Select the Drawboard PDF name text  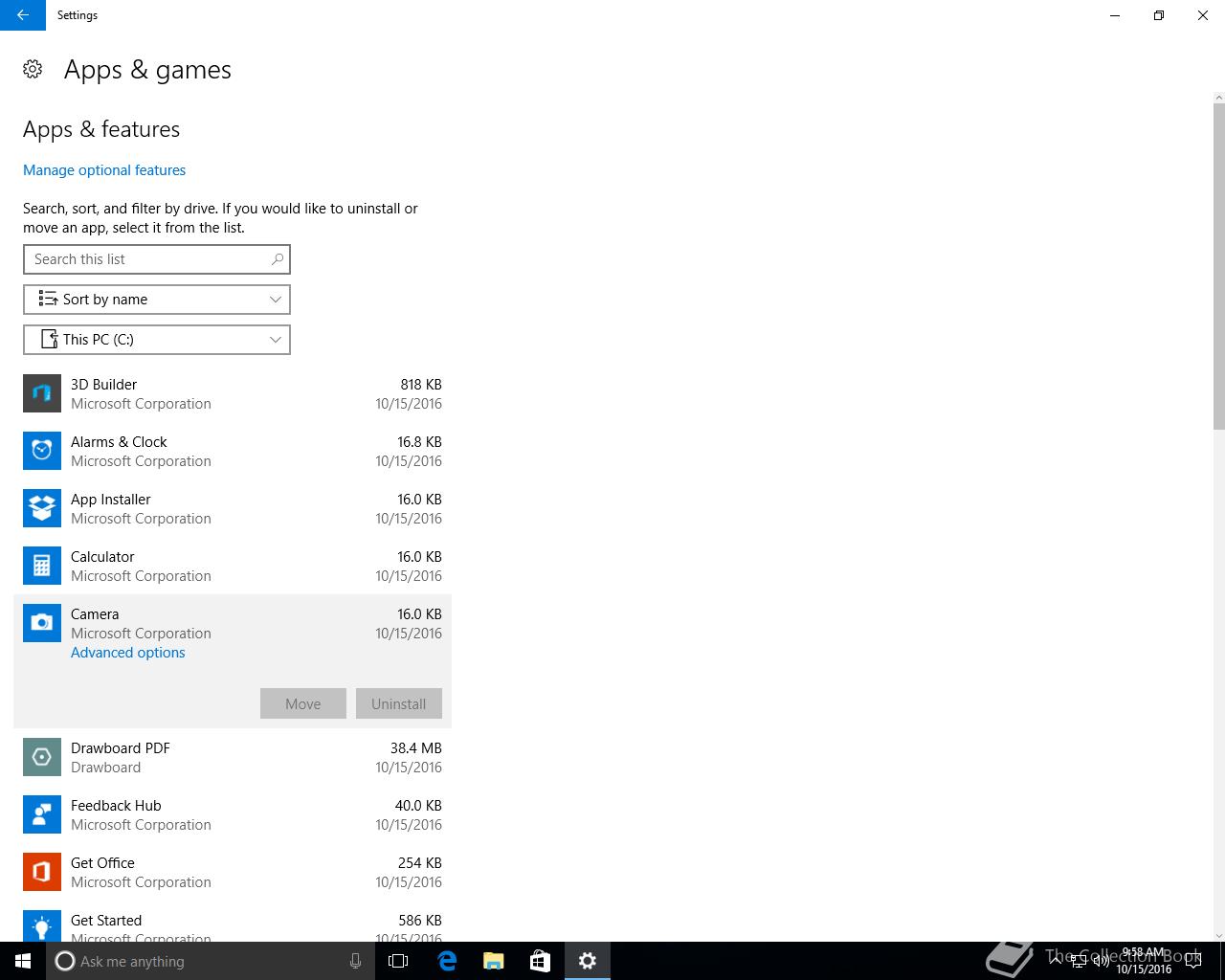(x=121, y=748)
